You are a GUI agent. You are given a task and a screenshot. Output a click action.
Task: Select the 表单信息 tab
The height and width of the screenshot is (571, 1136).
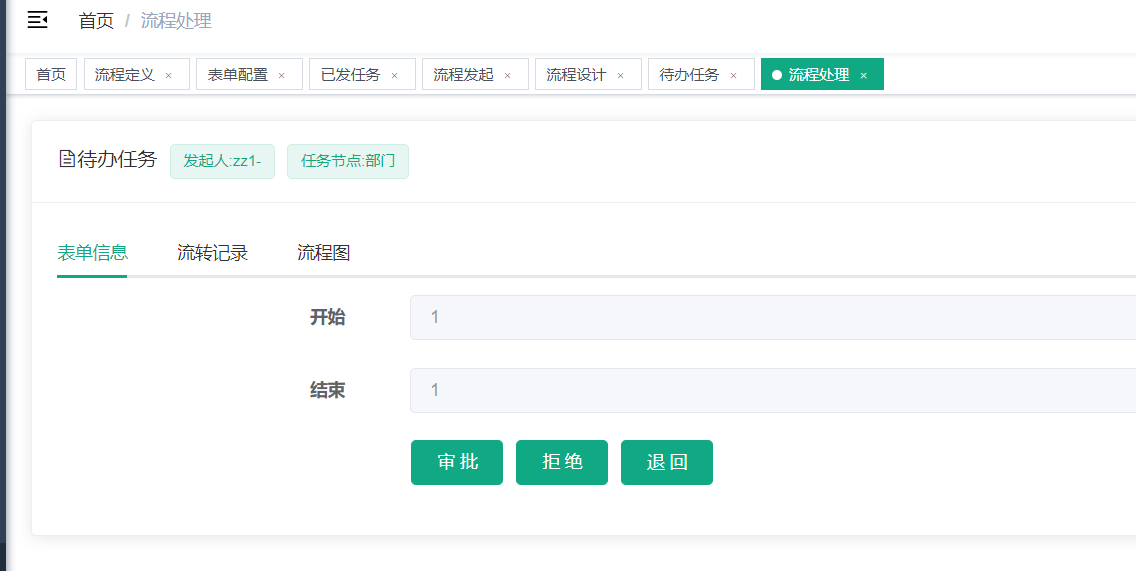[x=93, y=253]
